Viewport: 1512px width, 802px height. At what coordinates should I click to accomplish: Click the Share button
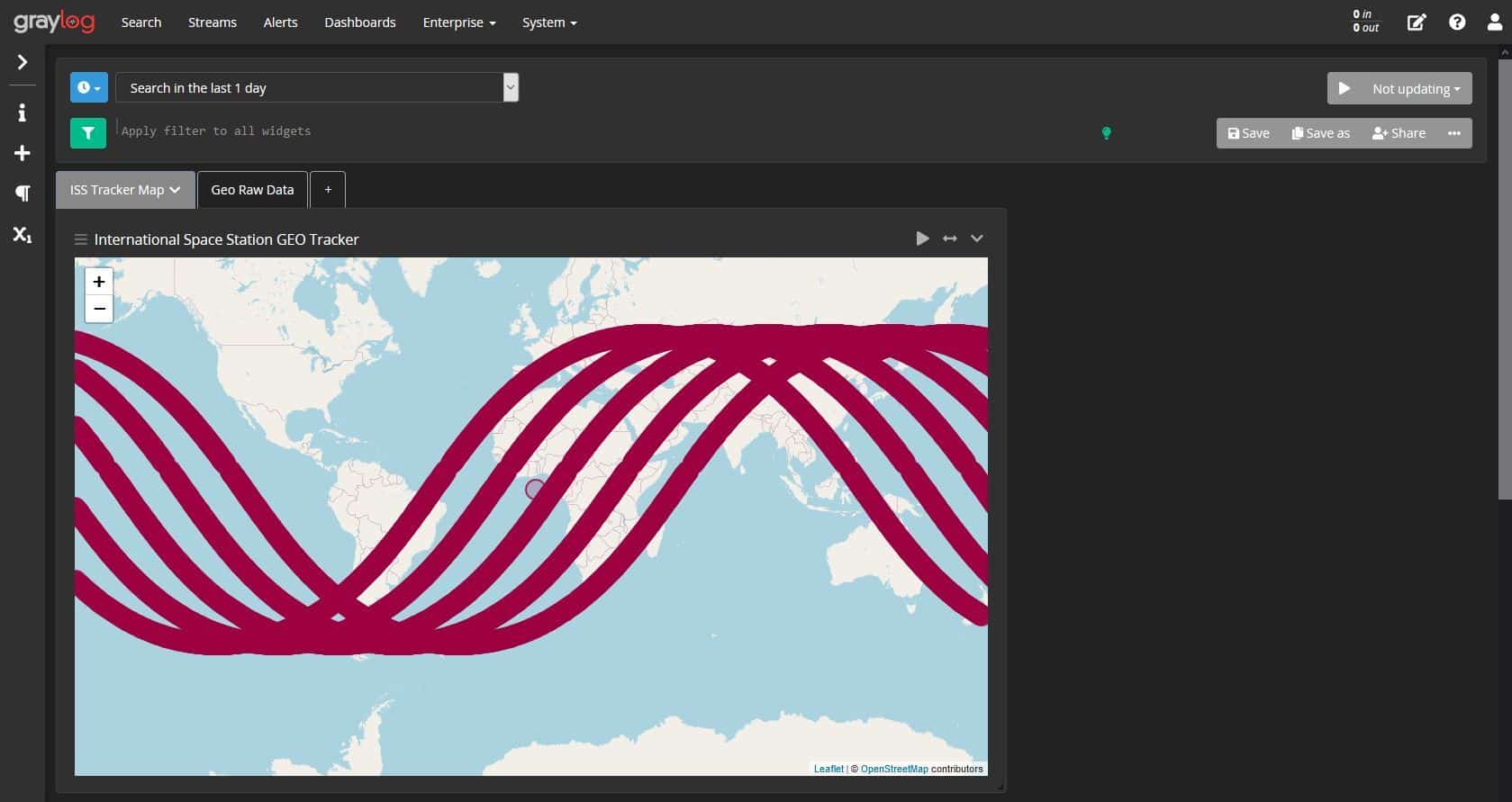[1399, 133]
